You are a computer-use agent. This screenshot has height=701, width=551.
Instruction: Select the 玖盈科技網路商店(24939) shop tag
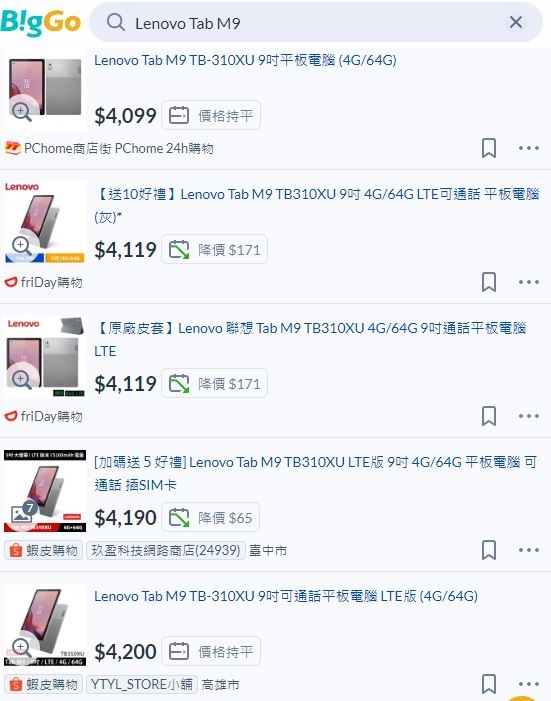pos(166,550)
